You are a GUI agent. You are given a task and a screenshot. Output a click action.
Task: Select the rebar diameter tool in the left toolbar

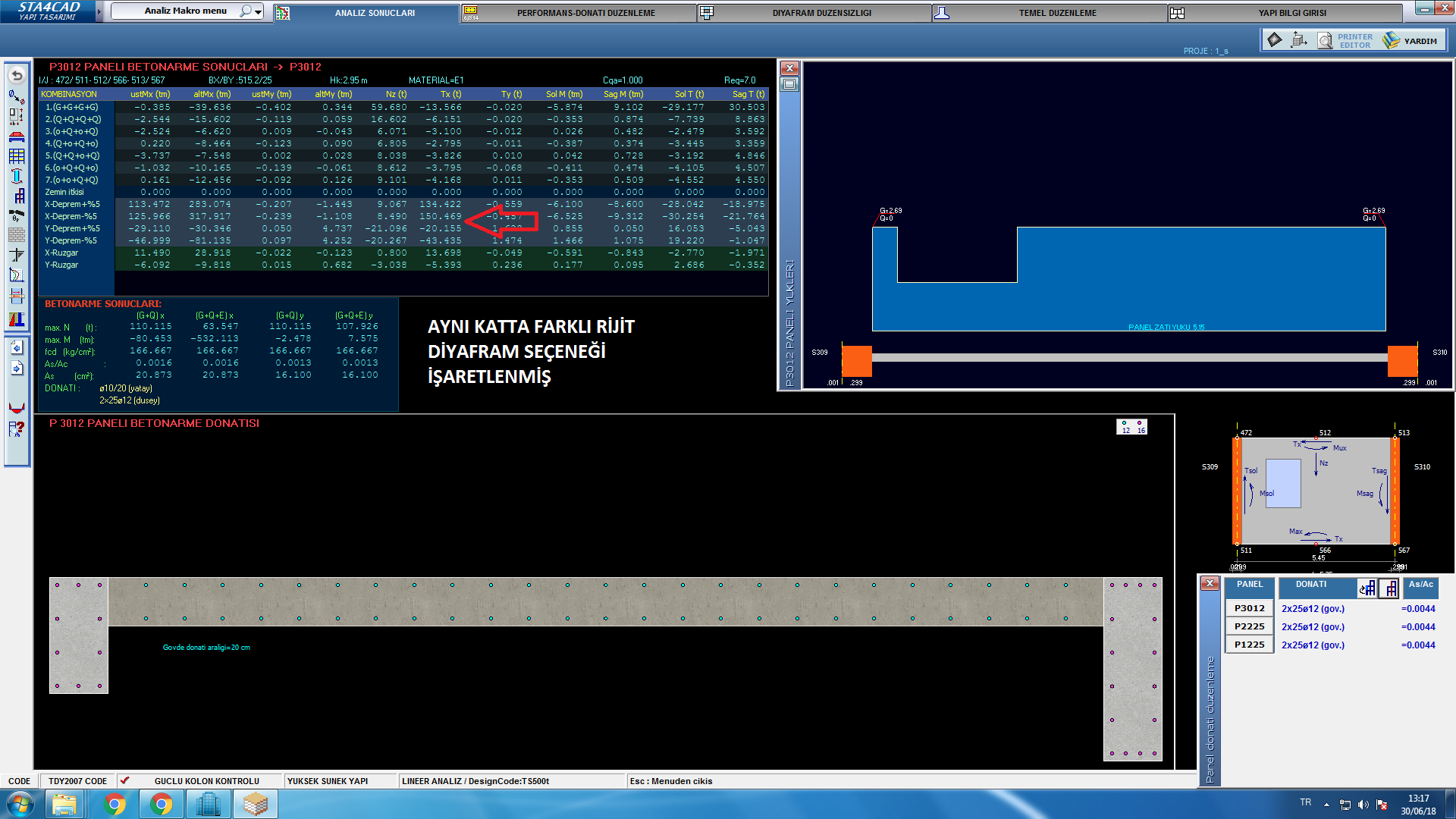(17, 96)
